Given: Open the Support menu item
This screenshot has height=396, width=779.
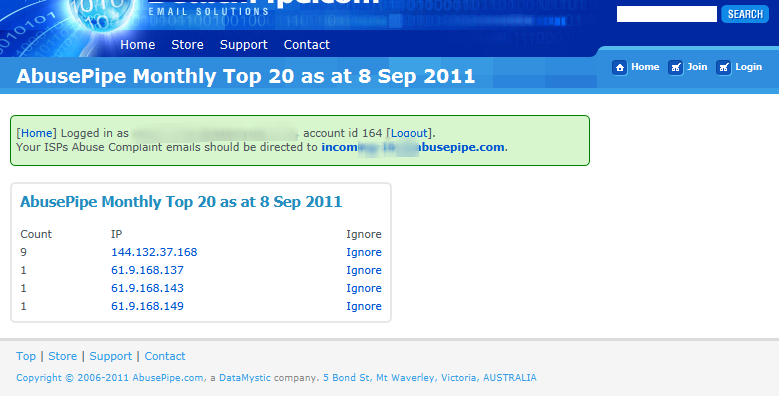Looking at the screenshot, I should point(243,45).
